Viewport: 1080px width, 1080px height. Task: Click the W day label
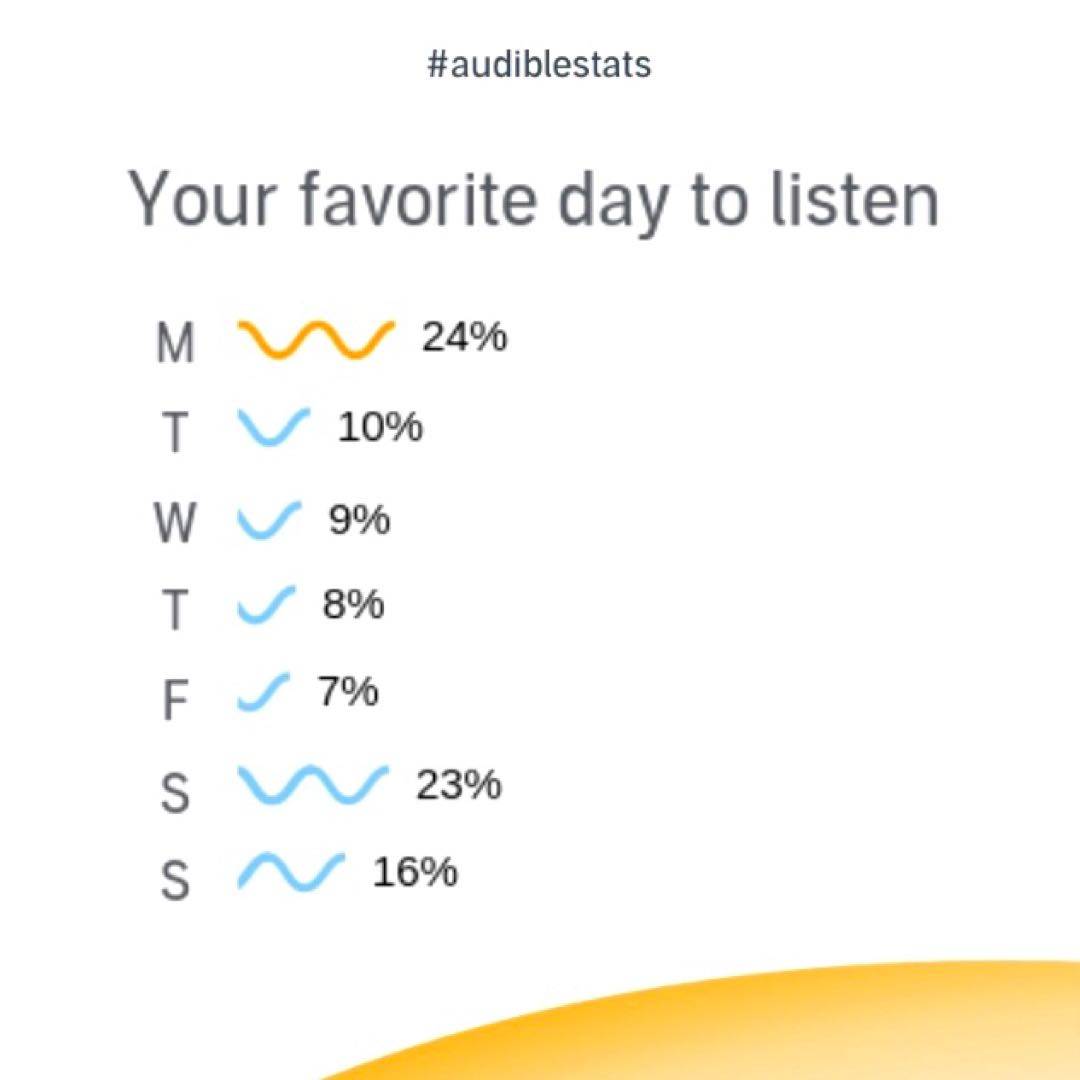point(175,523)
